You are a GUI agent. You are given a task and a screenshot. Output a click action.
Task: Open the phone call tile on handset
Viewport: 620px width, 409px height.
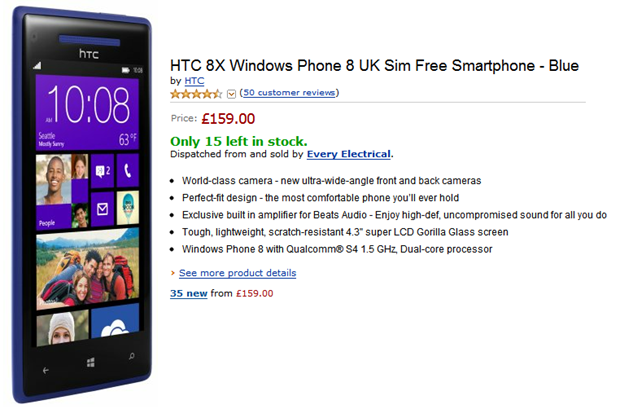coord(127,170)
